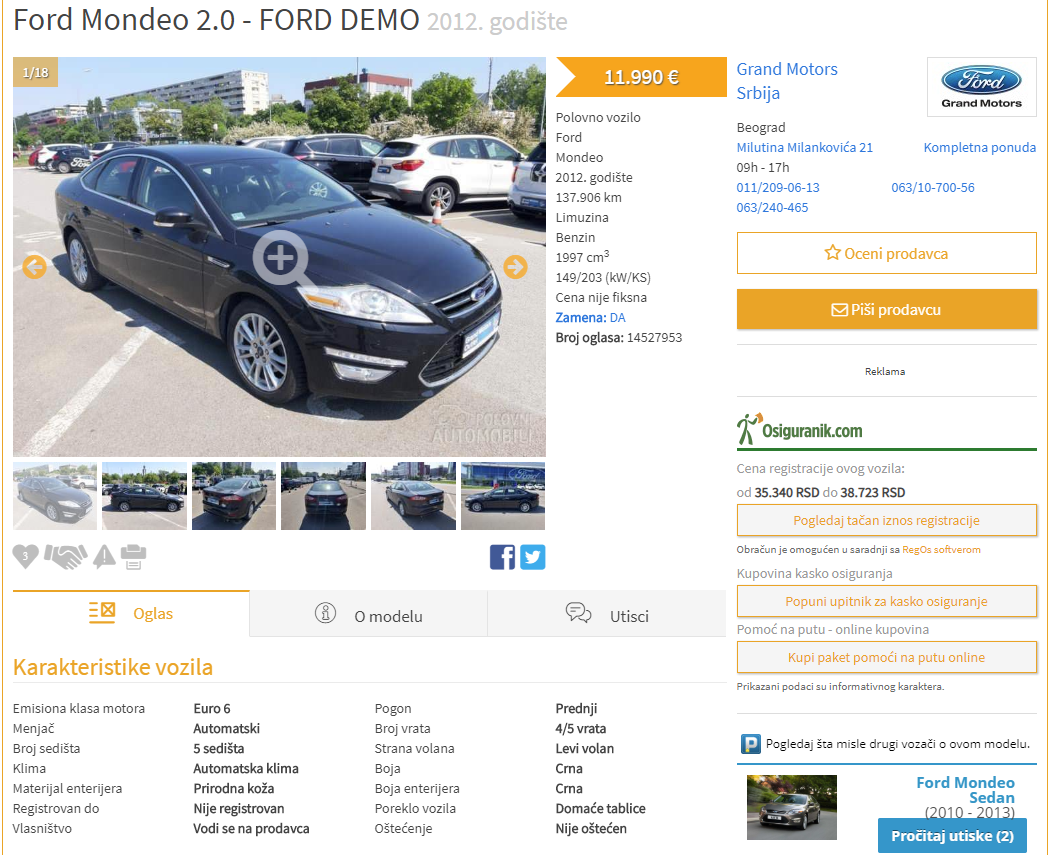Click the Pogledaj tačan iznos registracije button
Image resolution: width=1051 pixels, height=855 pixels.
886,520
